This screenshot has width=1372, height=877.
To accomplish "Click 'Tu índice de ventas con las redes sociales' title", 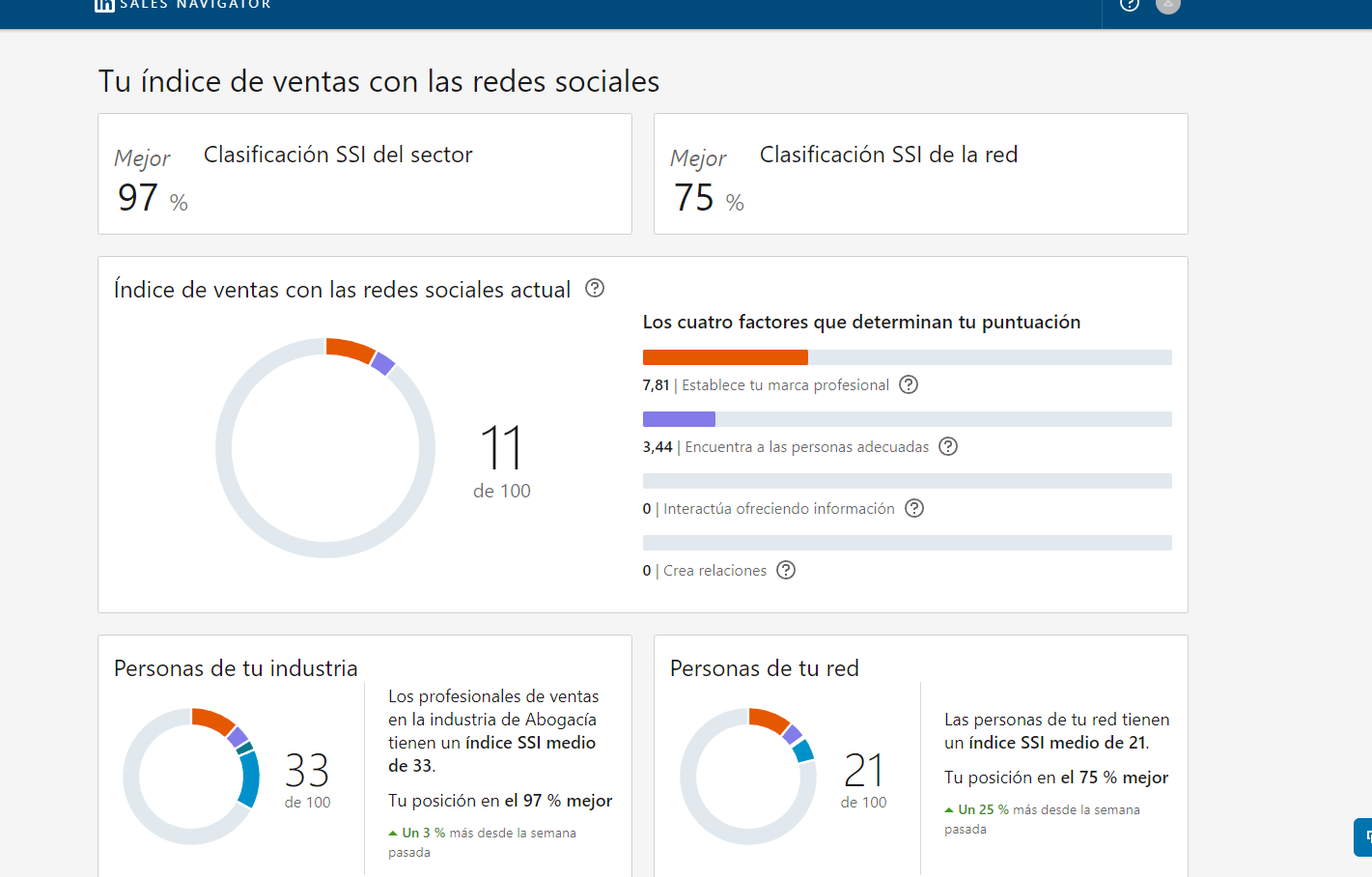I will 378,82.
